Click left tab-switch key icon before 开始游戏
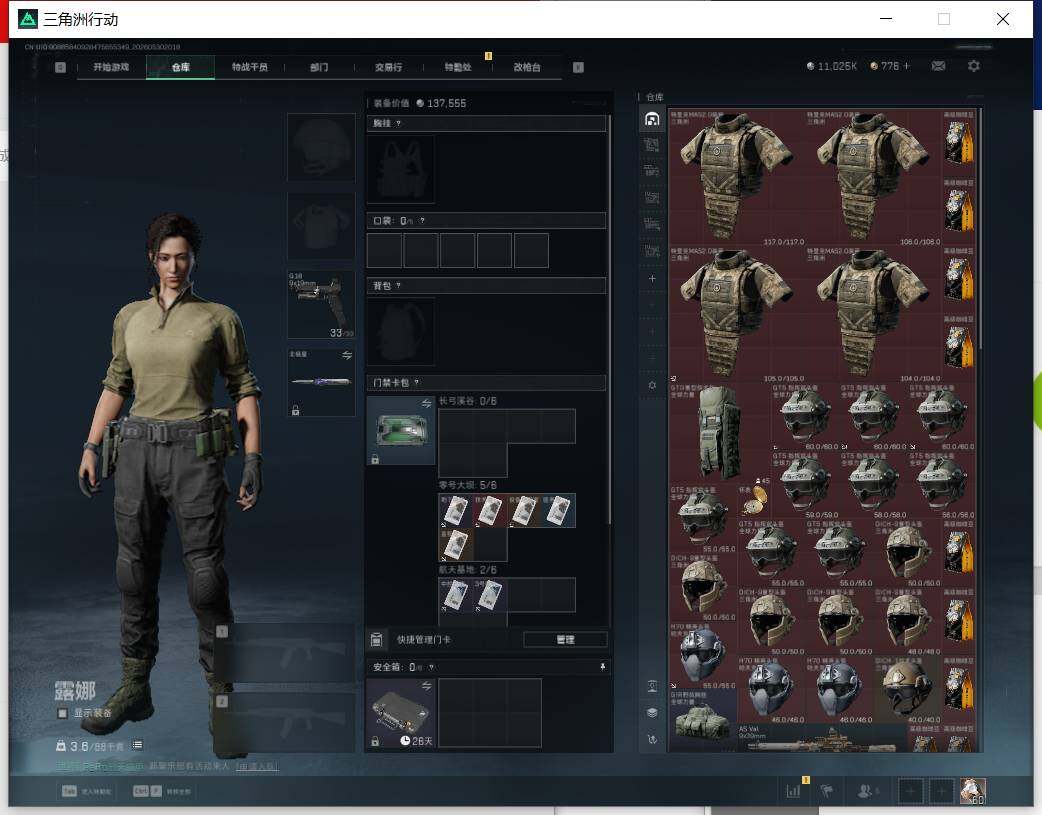This screenshot has width=1042, height=815. pyautogui.click(x=60, y=67)
